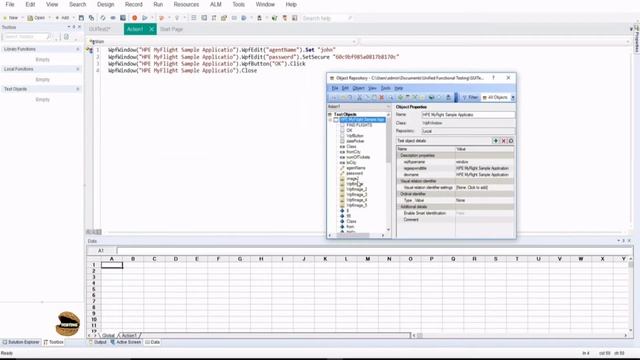
Task: Open the Resources menu
Action: tap(186, 4)
